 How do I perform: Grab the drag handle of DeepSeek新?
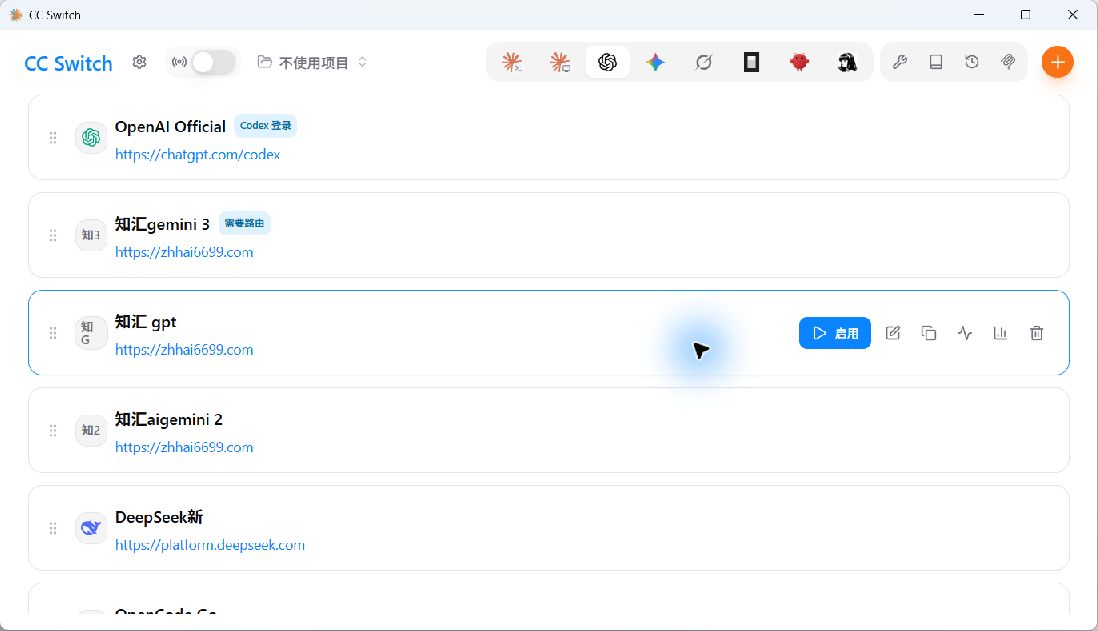click(x=53, y=528)
